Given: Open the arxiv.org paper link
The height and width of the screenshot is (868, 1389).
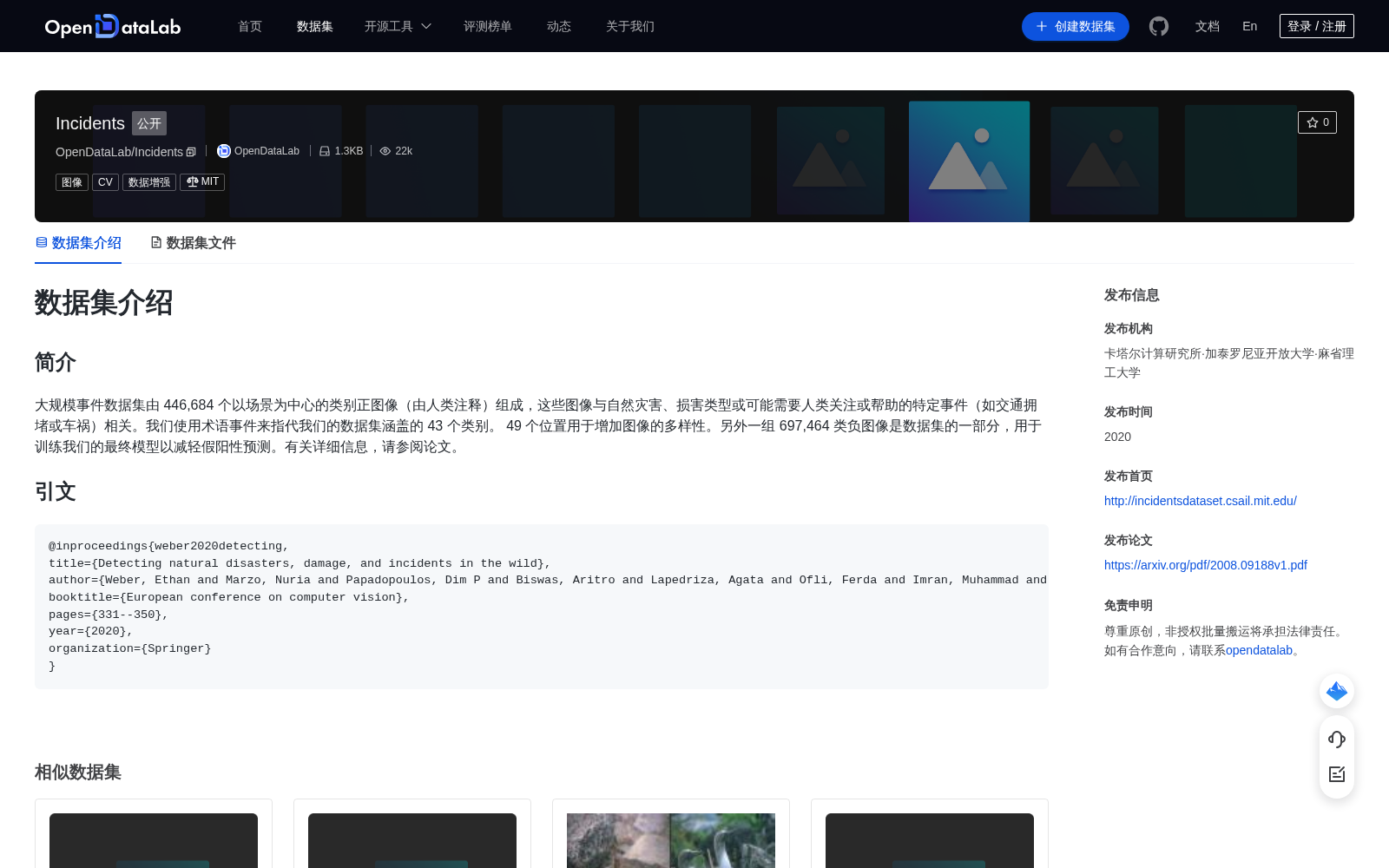Looking at the screenshot, I should coord(1206,565).
